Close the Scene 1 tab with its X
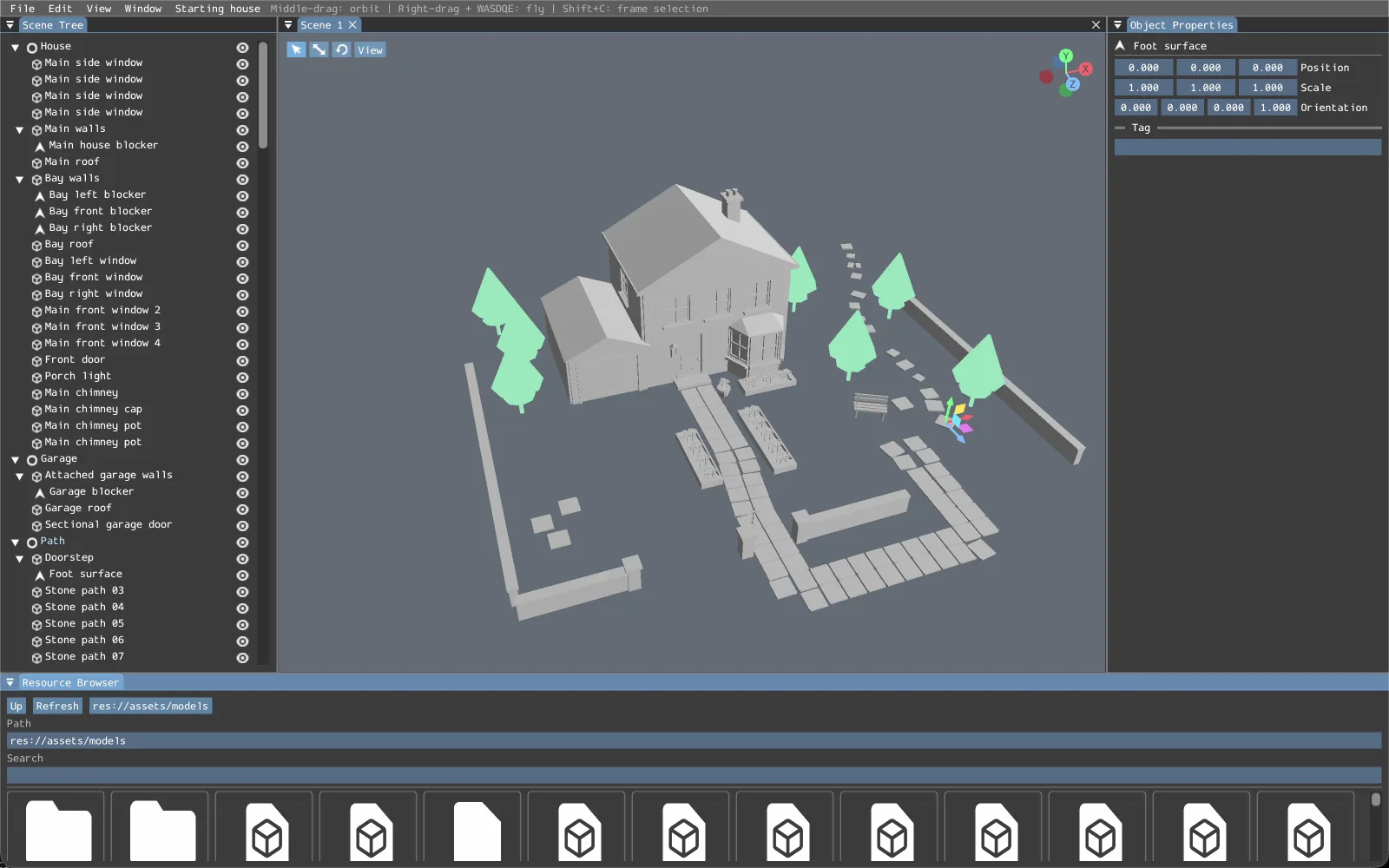This screenshot has width=1389, height=868. tap(352, 25)
